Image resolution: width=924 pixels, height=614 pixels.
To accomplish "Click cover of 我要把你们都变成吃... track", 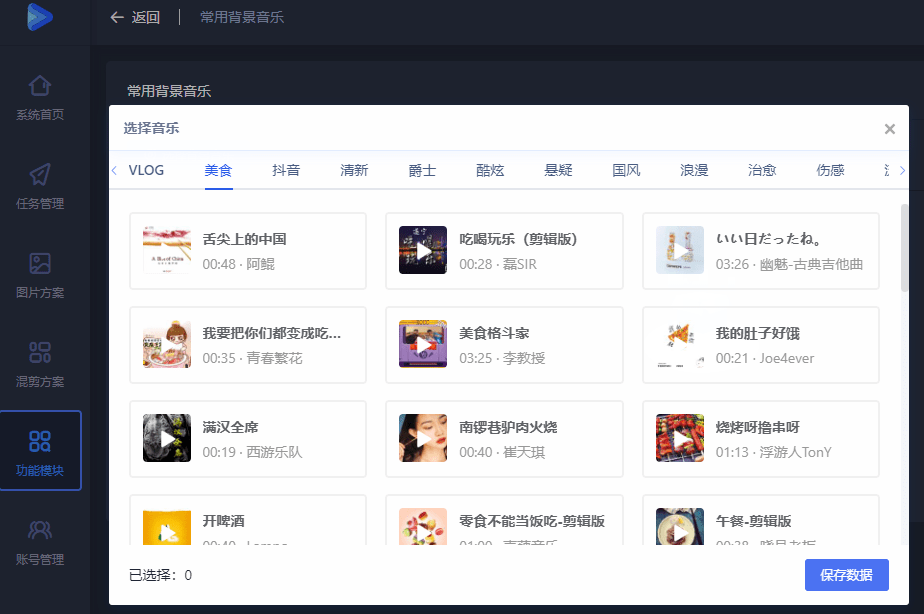I will pos(167,344).
